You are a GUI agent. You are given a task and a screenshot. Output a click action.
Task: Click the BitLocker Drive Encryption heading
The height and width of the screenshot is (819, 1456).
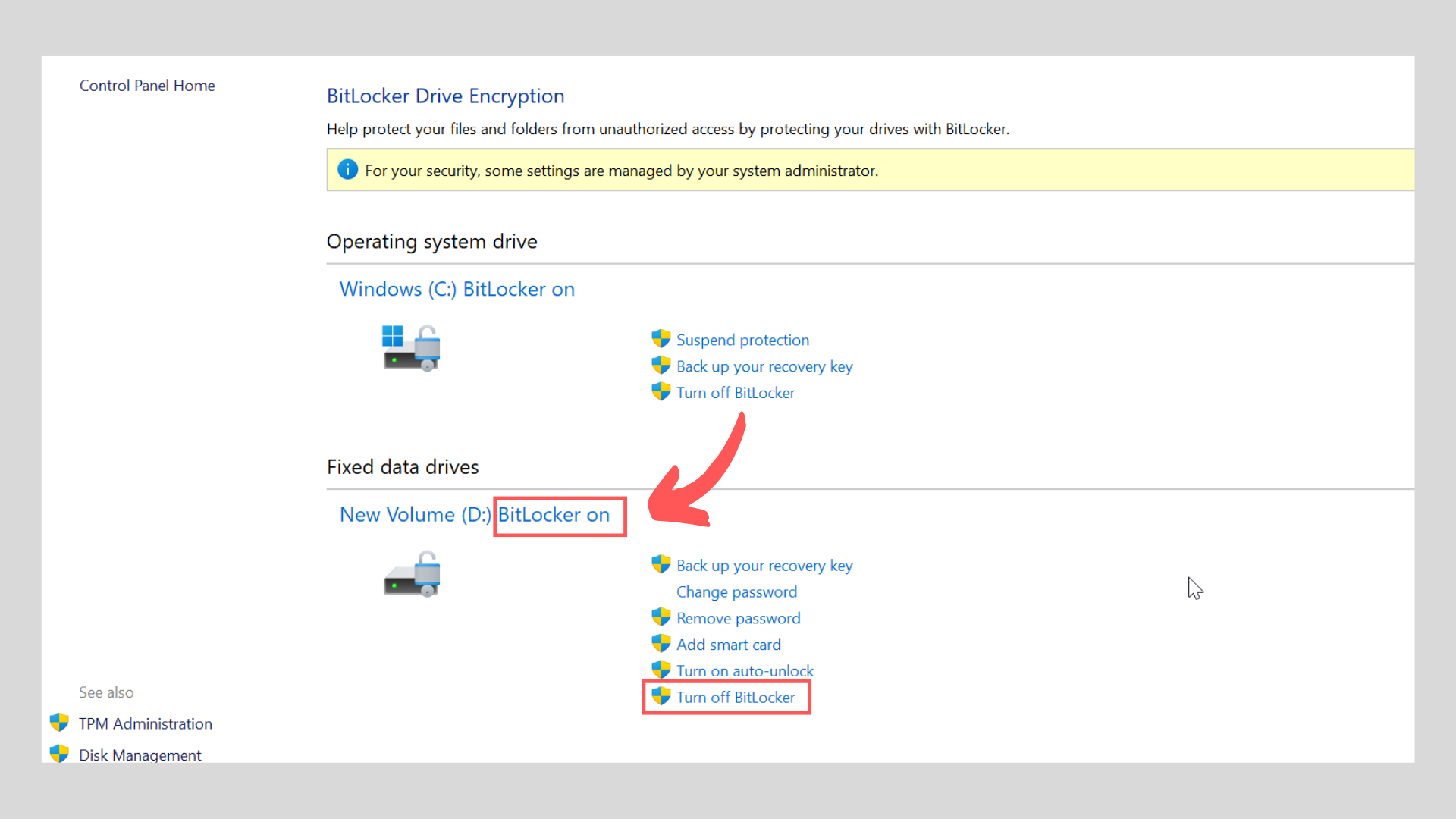coord(445,96)
